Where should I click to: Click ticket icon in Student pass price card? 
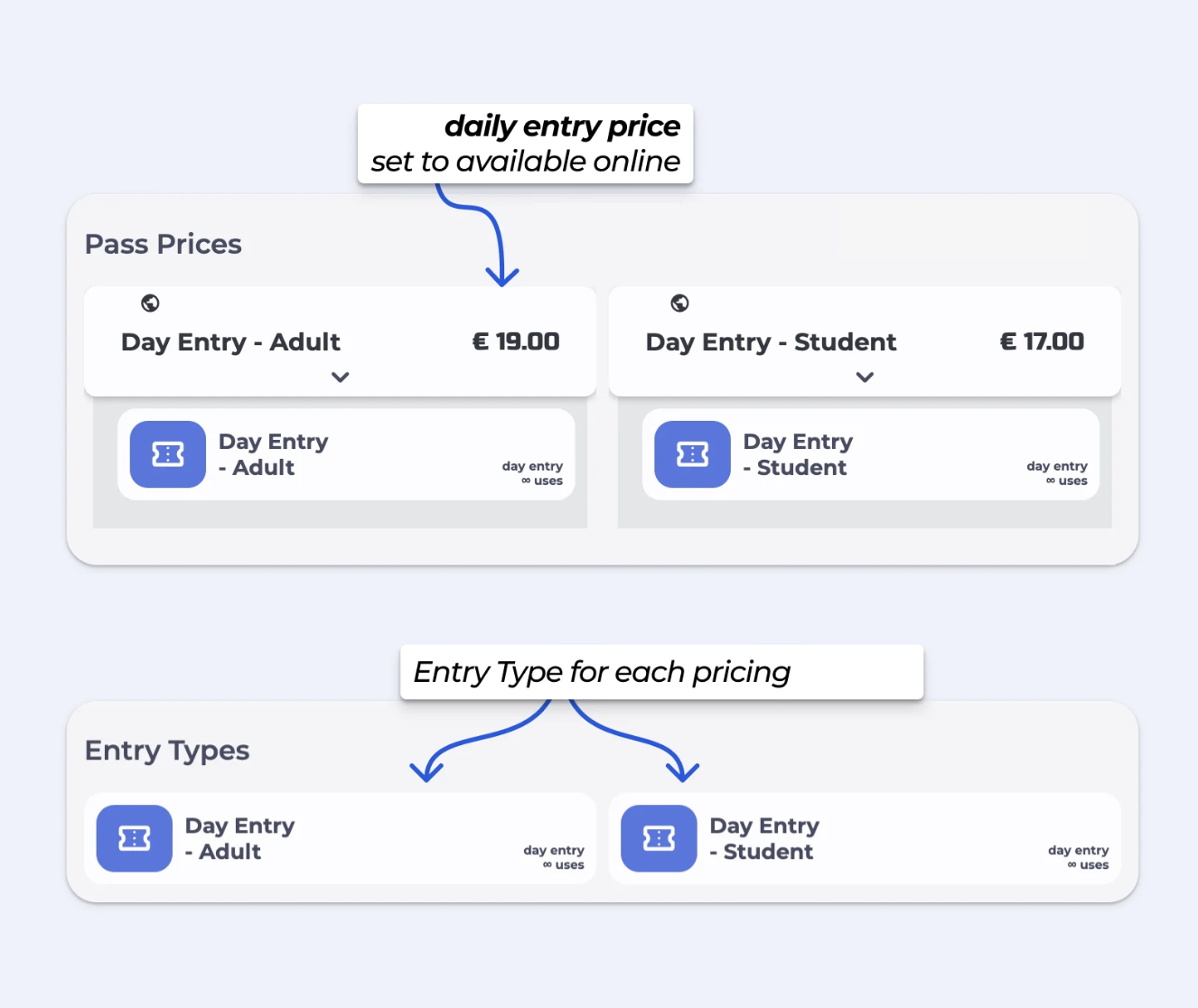tap(692, 454)
